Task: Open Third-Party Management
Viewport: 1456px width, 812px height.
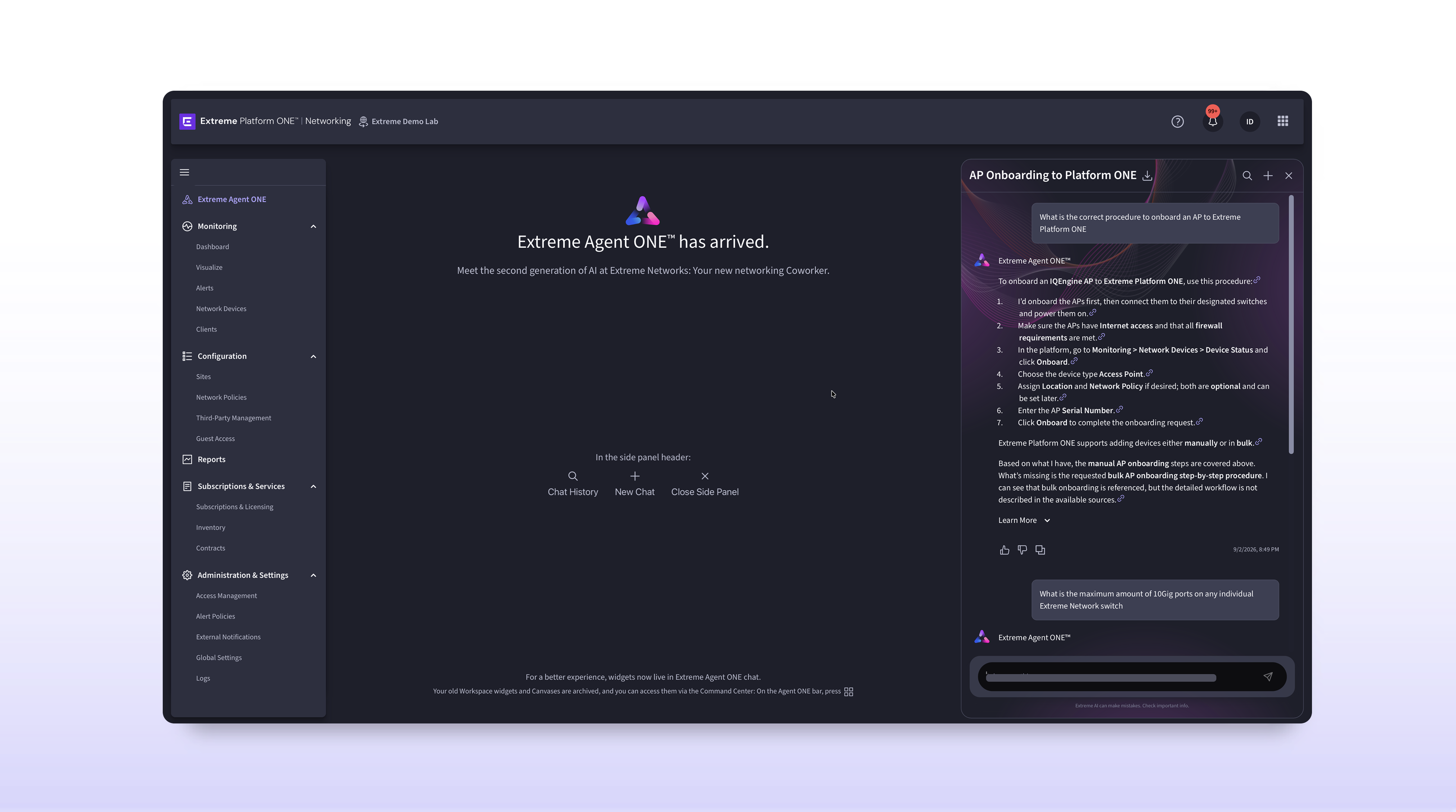Action: point(233,418)
